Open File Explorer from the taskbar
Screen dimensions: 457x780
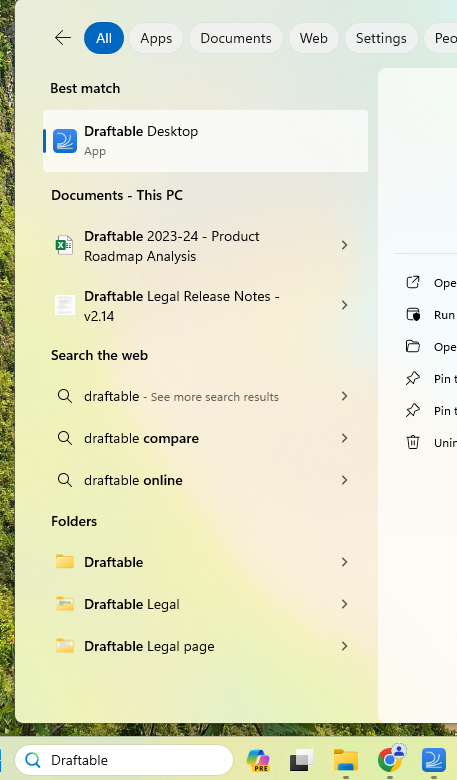tap(346, 760)
